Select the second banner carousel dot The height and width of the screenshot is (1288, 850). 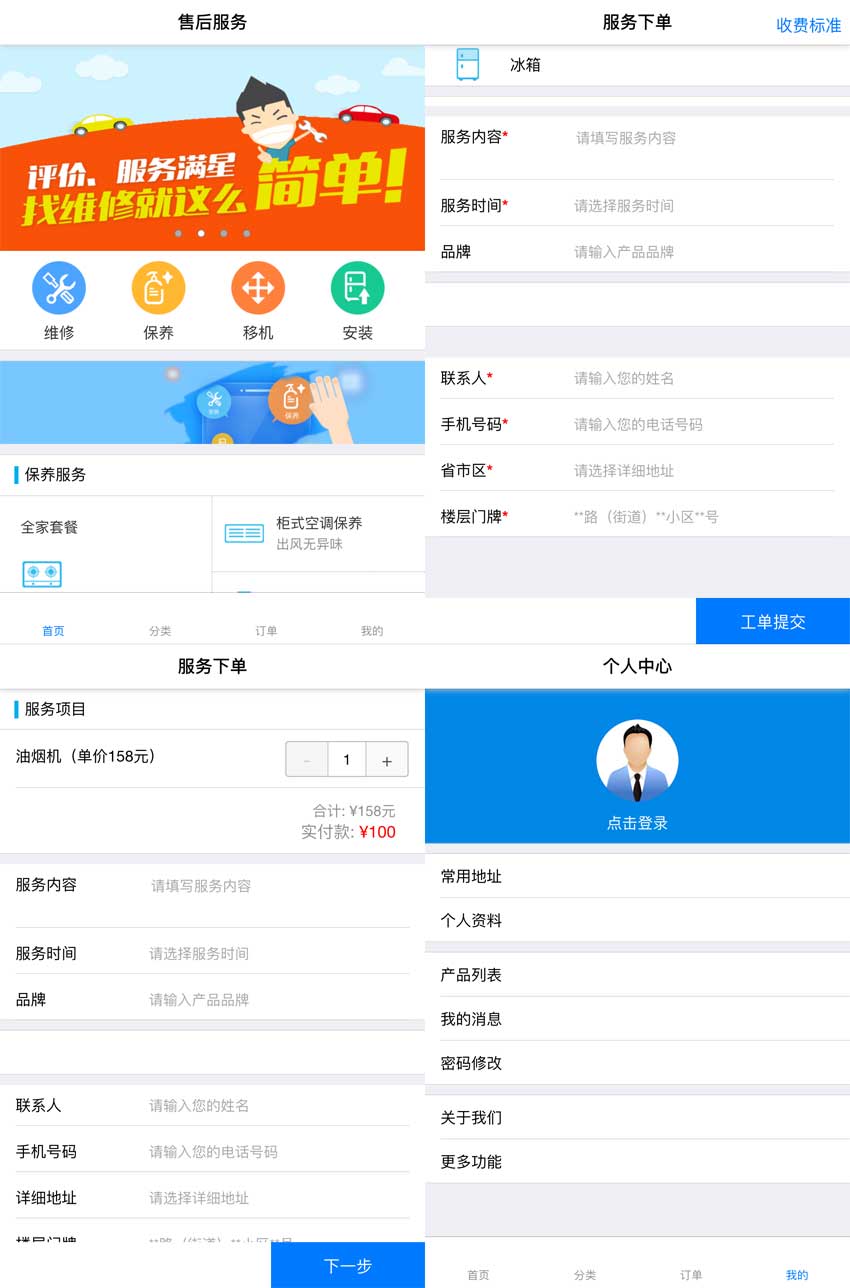[201, 234]
